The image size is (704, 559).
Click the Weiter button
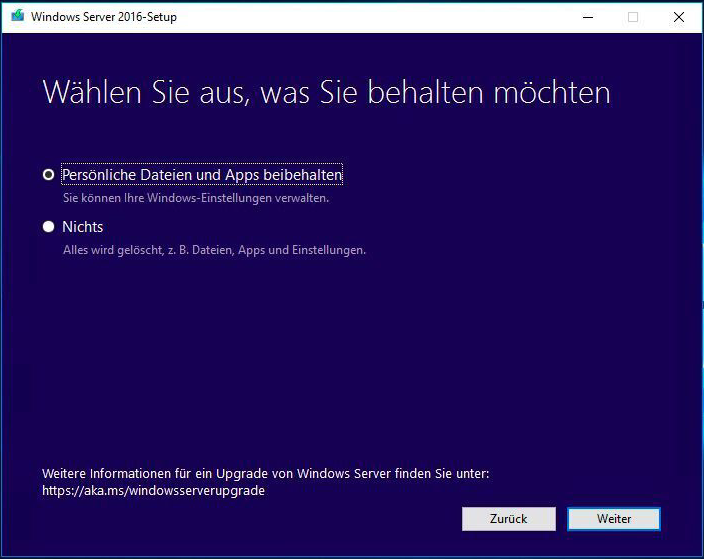point(614,519)
